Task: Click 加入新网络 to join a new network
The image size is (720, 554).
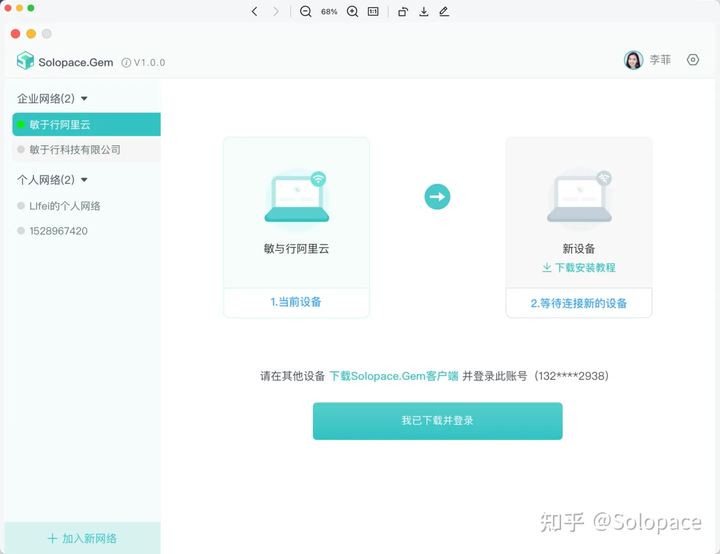Action: (x=83, y=538)
